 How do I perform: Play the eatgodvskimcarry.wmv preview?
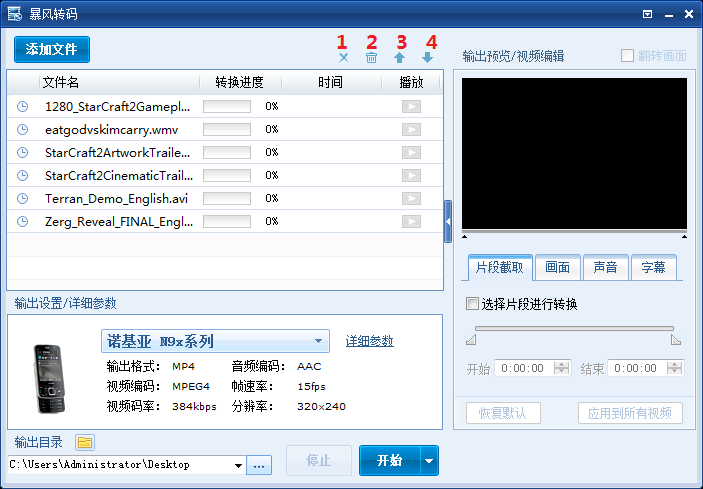[x=411, y=130]
